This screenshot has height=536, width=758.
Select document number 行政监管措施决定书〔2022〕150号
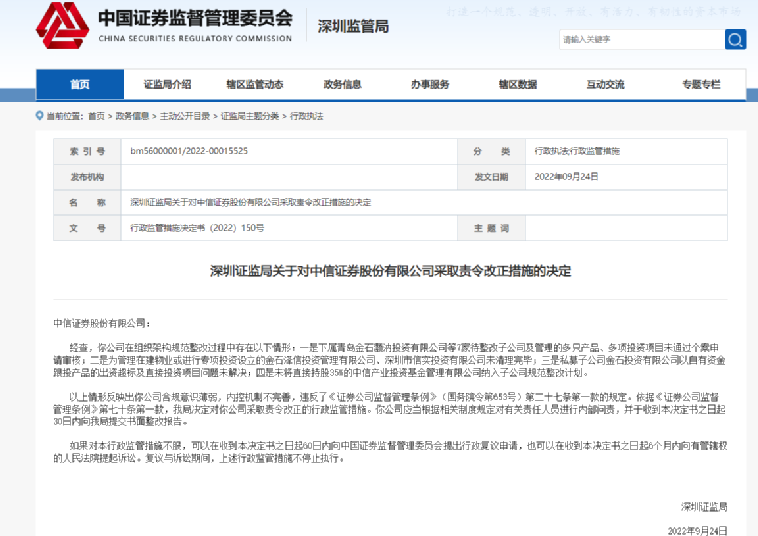coord(197,228)
